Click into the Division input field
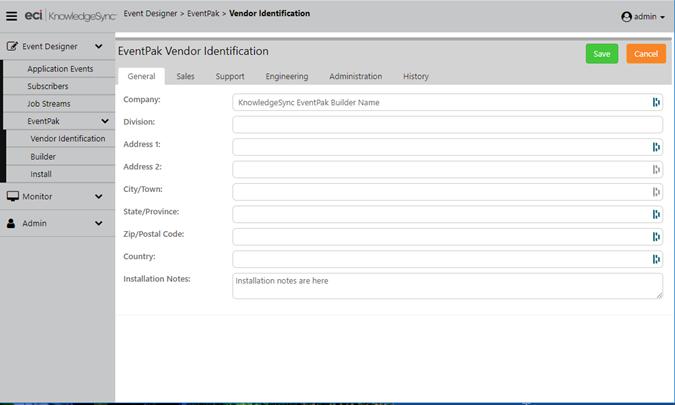Image resolution: width=675 pixels, height=405 pixels. tap(447, 125)
